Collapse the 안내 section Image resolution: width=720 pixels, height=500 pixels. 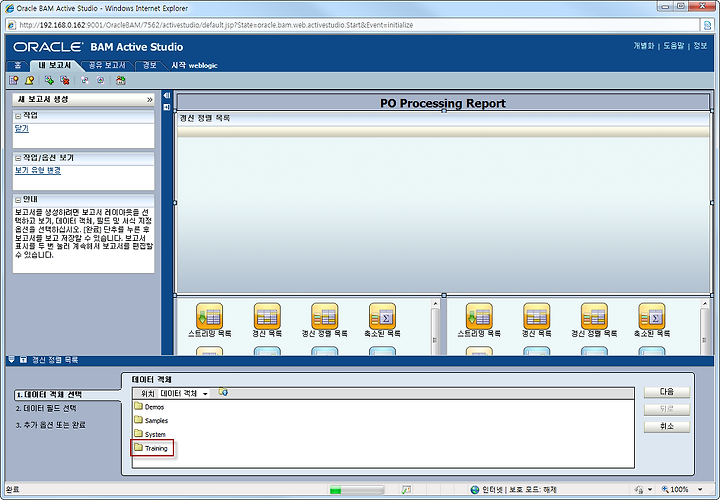[x=18, y=200]
